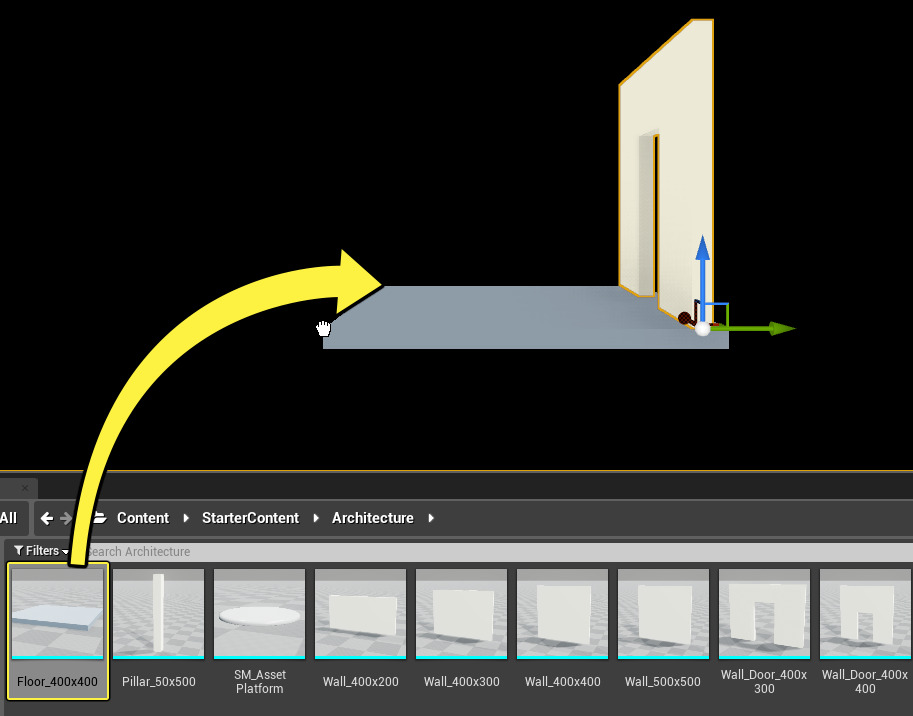Viewport: 913px width, 716px height.
Task: Select the Pillar_50x500 asset thumbnail
Action: click(158, 614)
